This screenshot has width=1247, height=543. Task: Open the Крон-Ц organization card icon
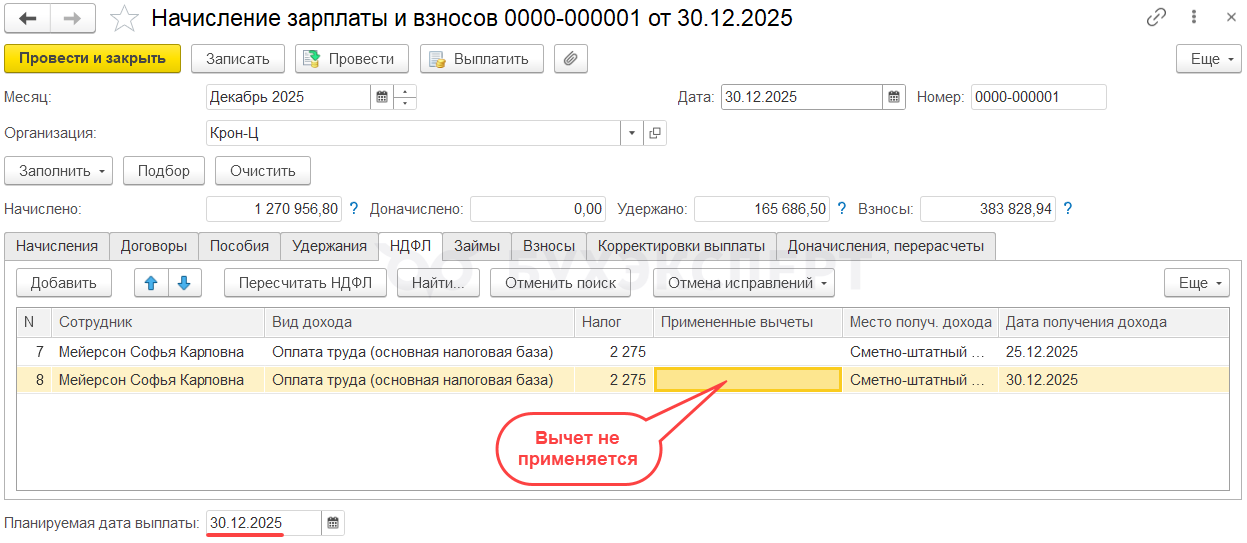655,132
